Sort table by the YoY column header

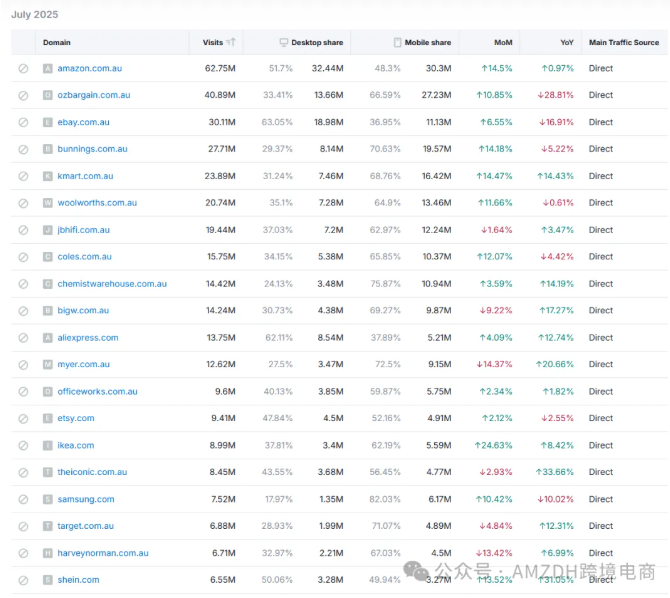[566, 42]
